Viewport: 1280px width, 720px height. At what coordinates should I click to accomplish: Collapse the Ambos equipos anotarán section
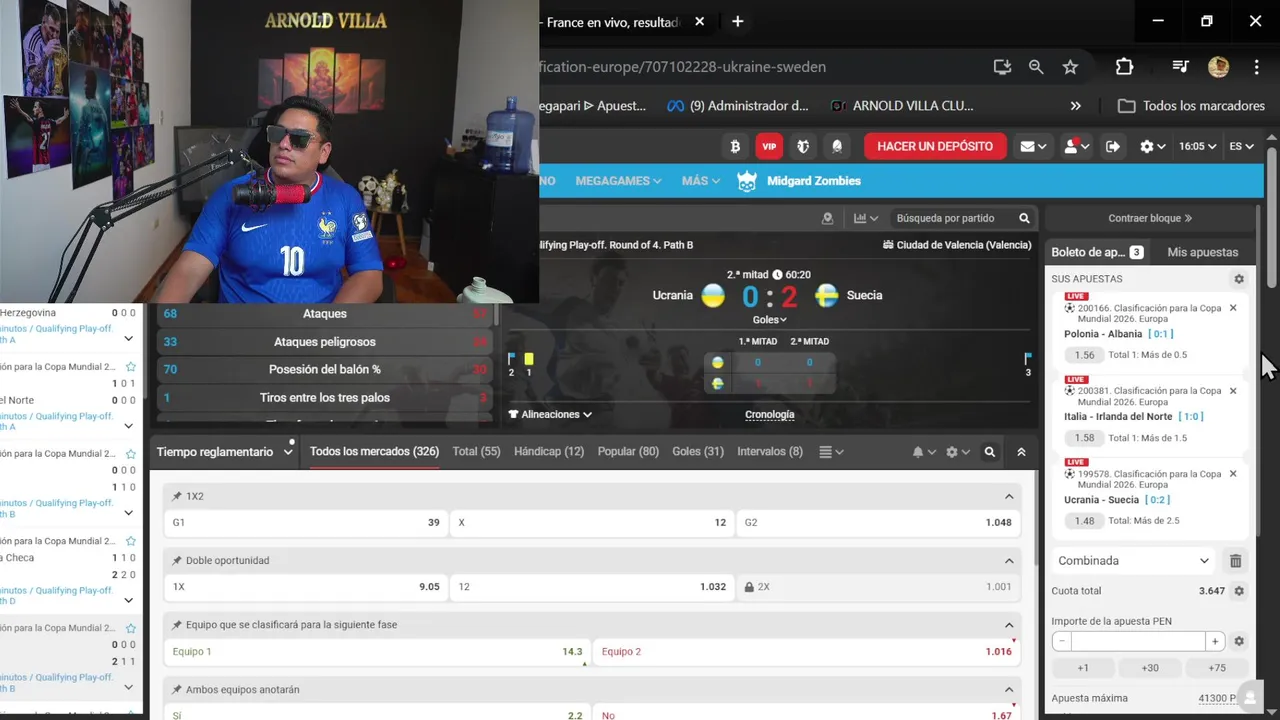pos(1009,690)
